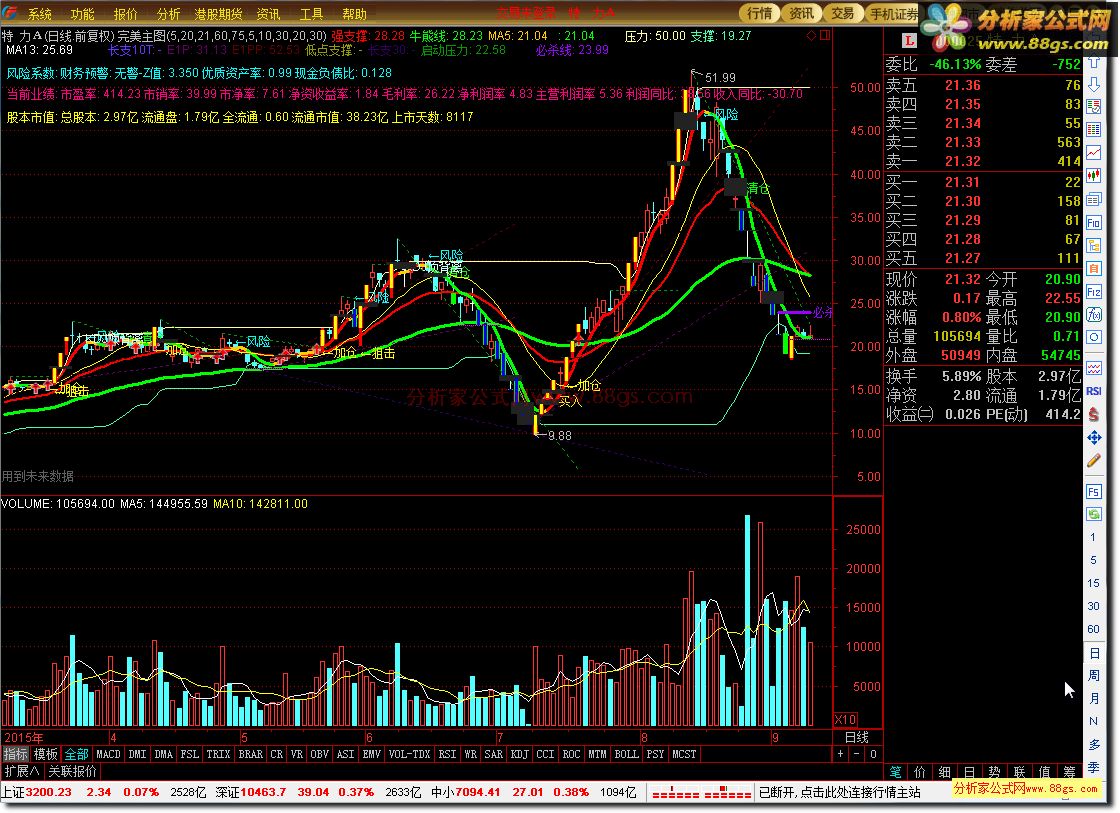The image size is (1120, 813).
Task: Open the 帮助 menu
Action: coord(354,14)
